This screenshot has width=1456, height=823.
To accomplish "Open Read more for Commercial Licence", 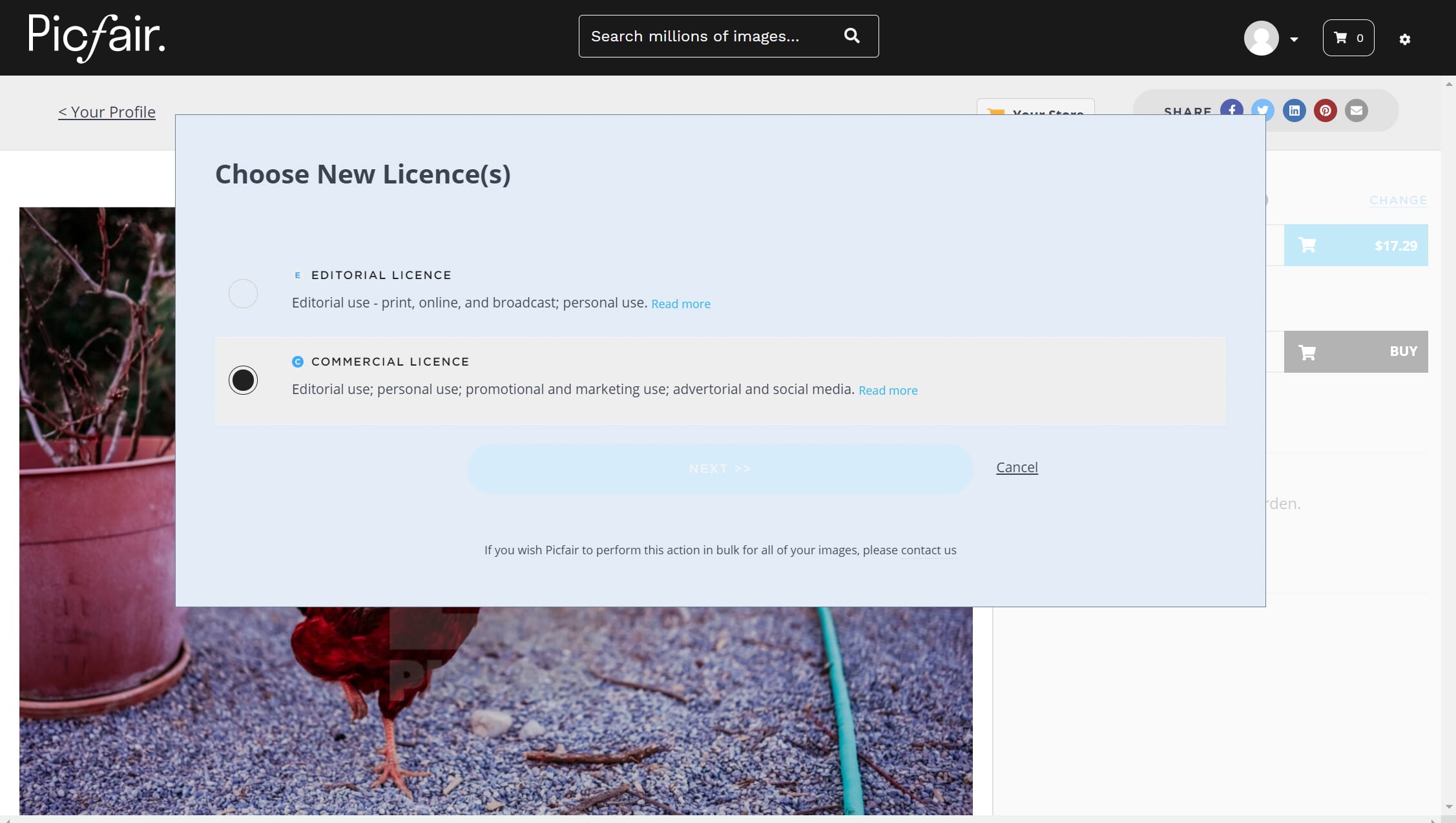I will 888,390.
